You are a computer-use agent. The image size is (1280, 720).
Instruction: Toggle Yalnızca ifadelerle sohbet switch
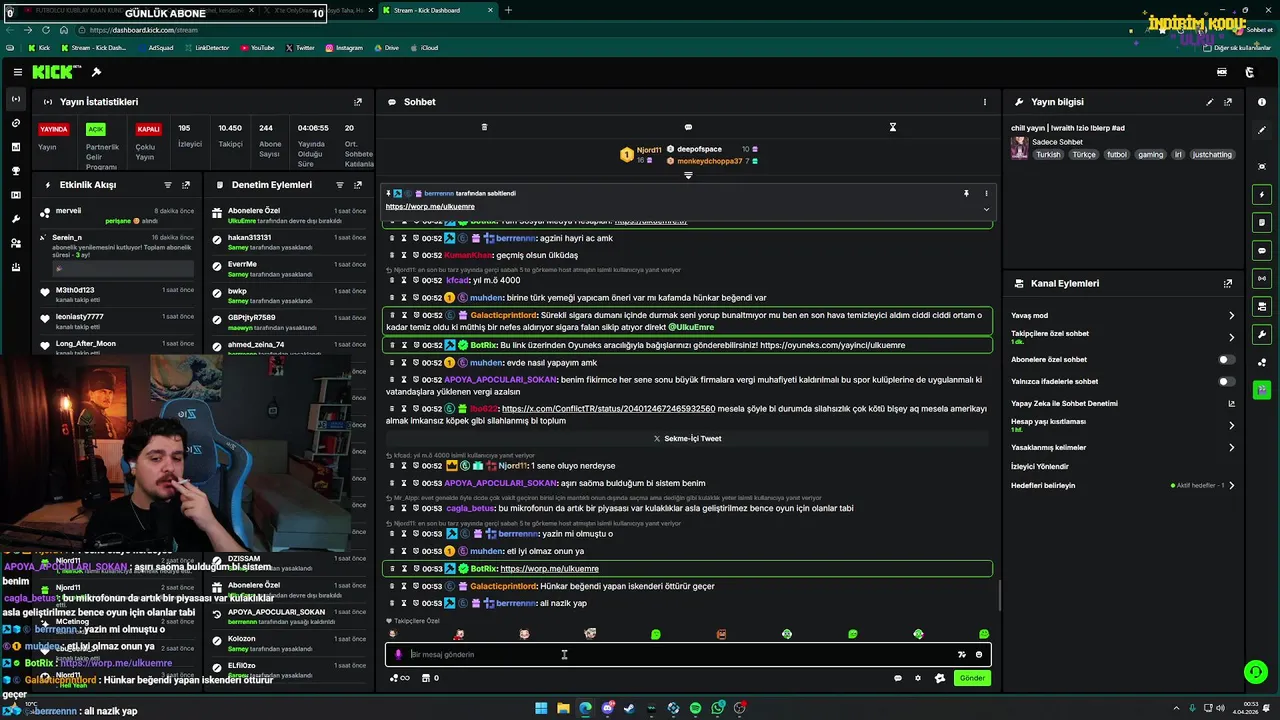coord(1226,381)
